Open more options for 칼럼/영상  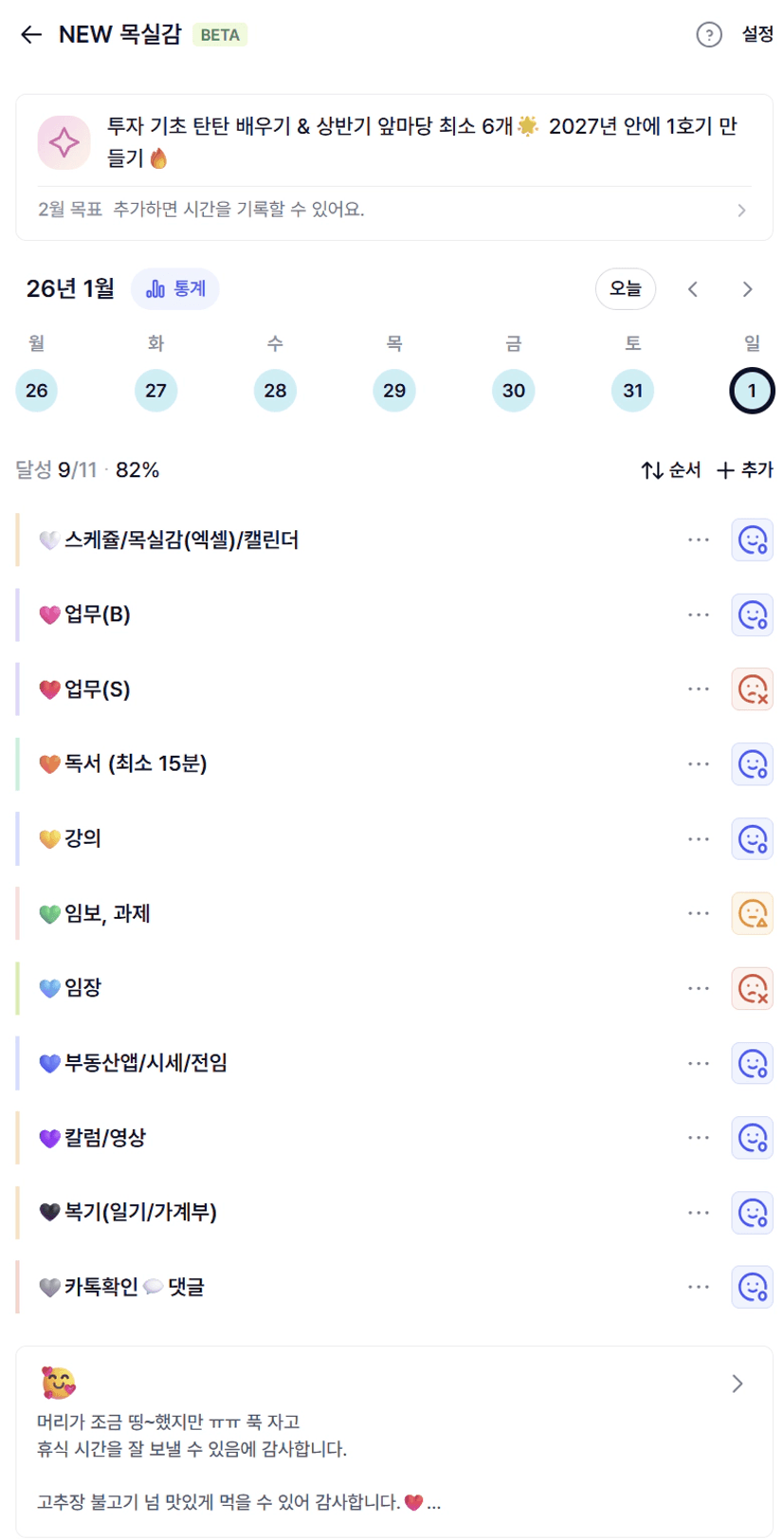[x=699, y=1138]
